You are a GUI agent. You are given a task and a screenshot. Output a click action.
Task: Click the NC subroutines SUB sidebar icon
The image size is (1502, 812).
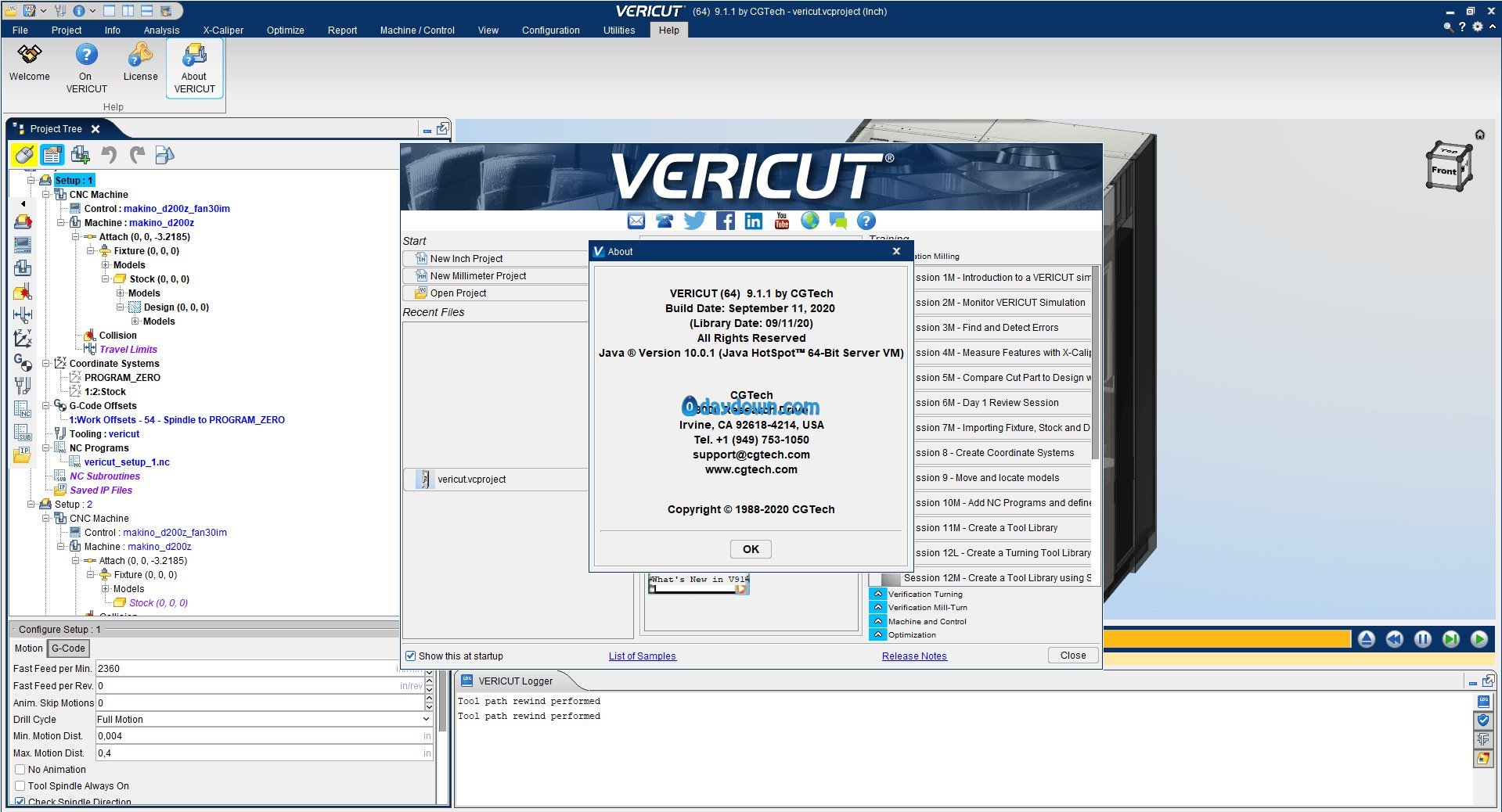[23, 433]
